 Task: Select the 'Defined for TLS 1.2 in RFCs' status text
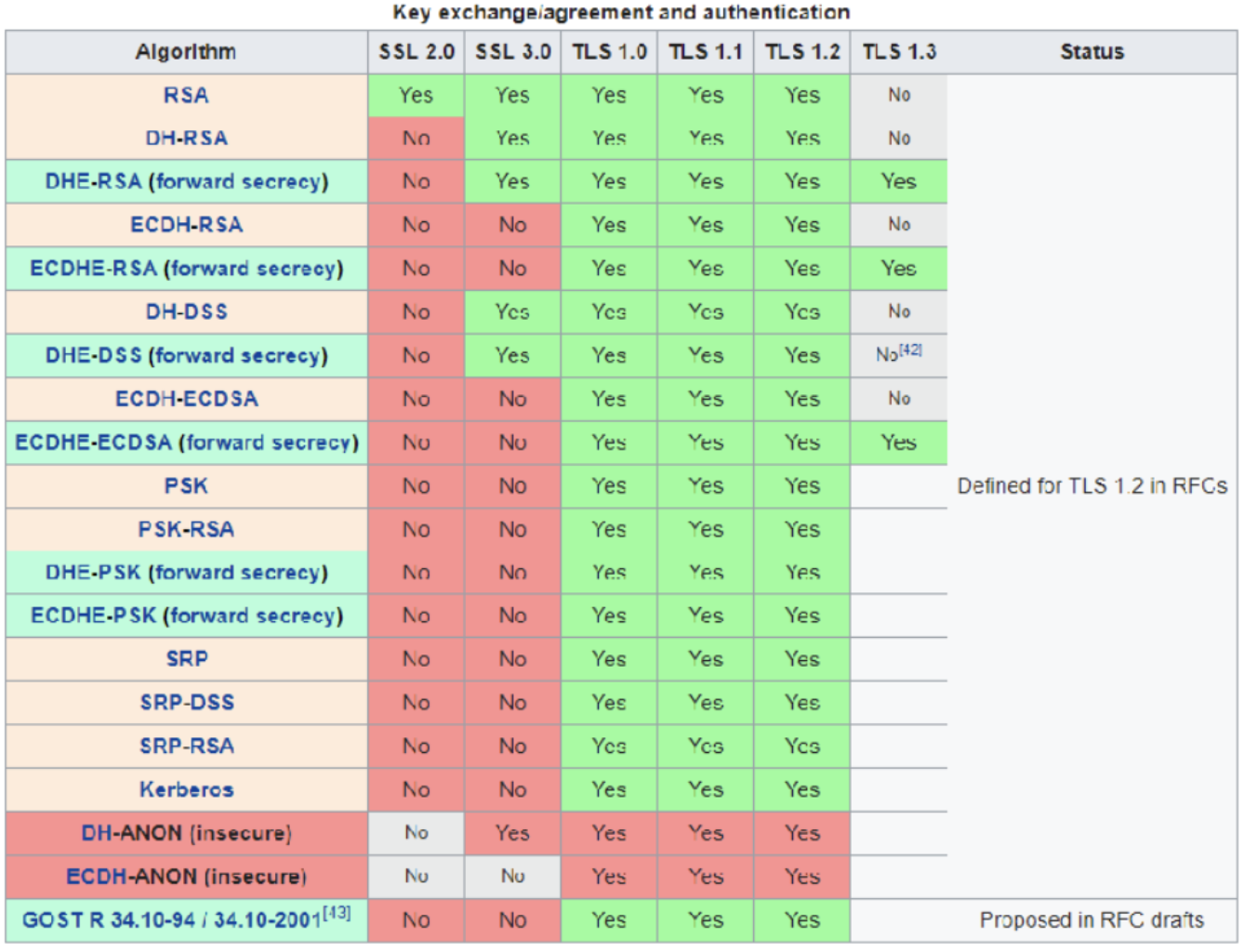(x=1092, y=486)
